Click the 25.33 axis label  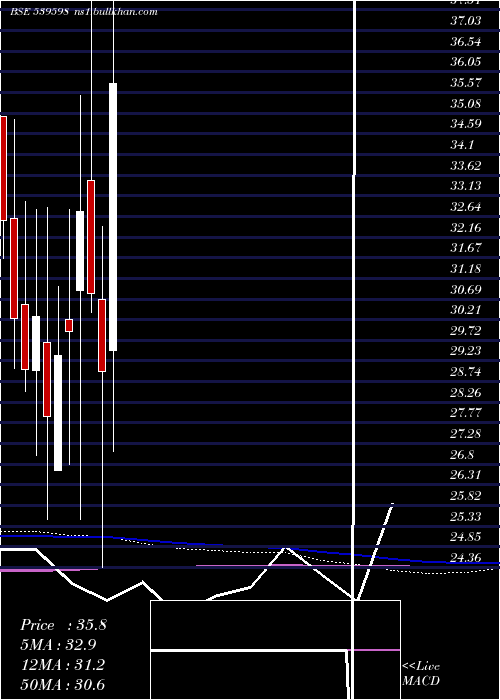[x=466, y=517]
